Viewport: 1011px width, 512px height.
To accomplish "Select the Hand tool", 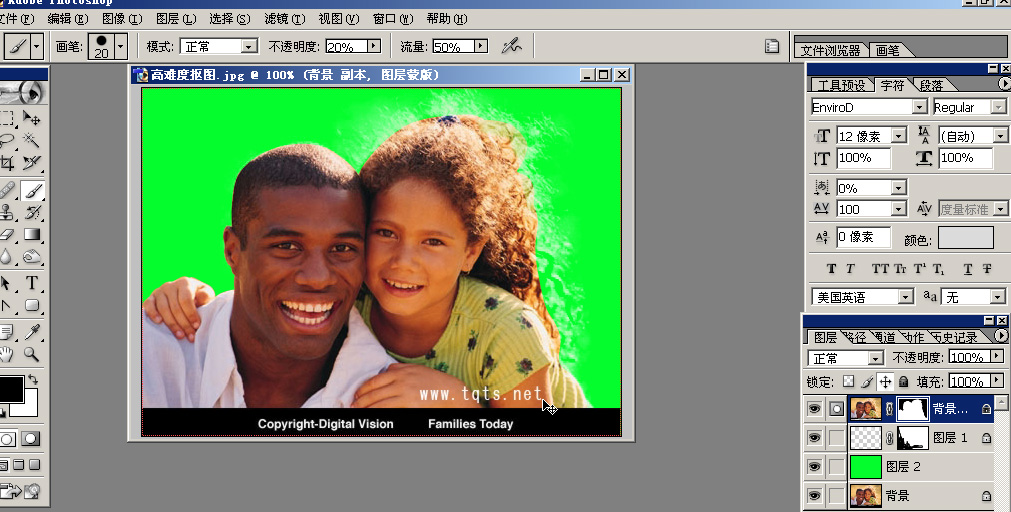I will click(x=8, y=353).
